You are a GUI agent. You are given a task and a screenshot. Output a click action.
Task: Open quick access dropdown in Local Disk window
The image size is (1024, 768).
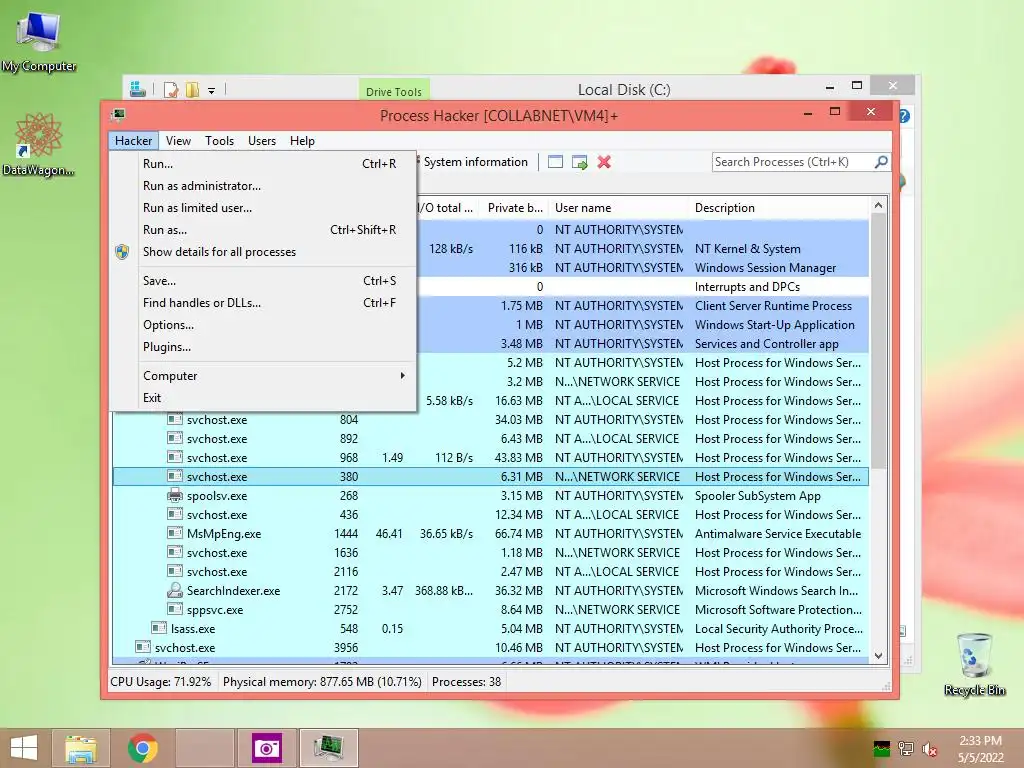point(212,90)
